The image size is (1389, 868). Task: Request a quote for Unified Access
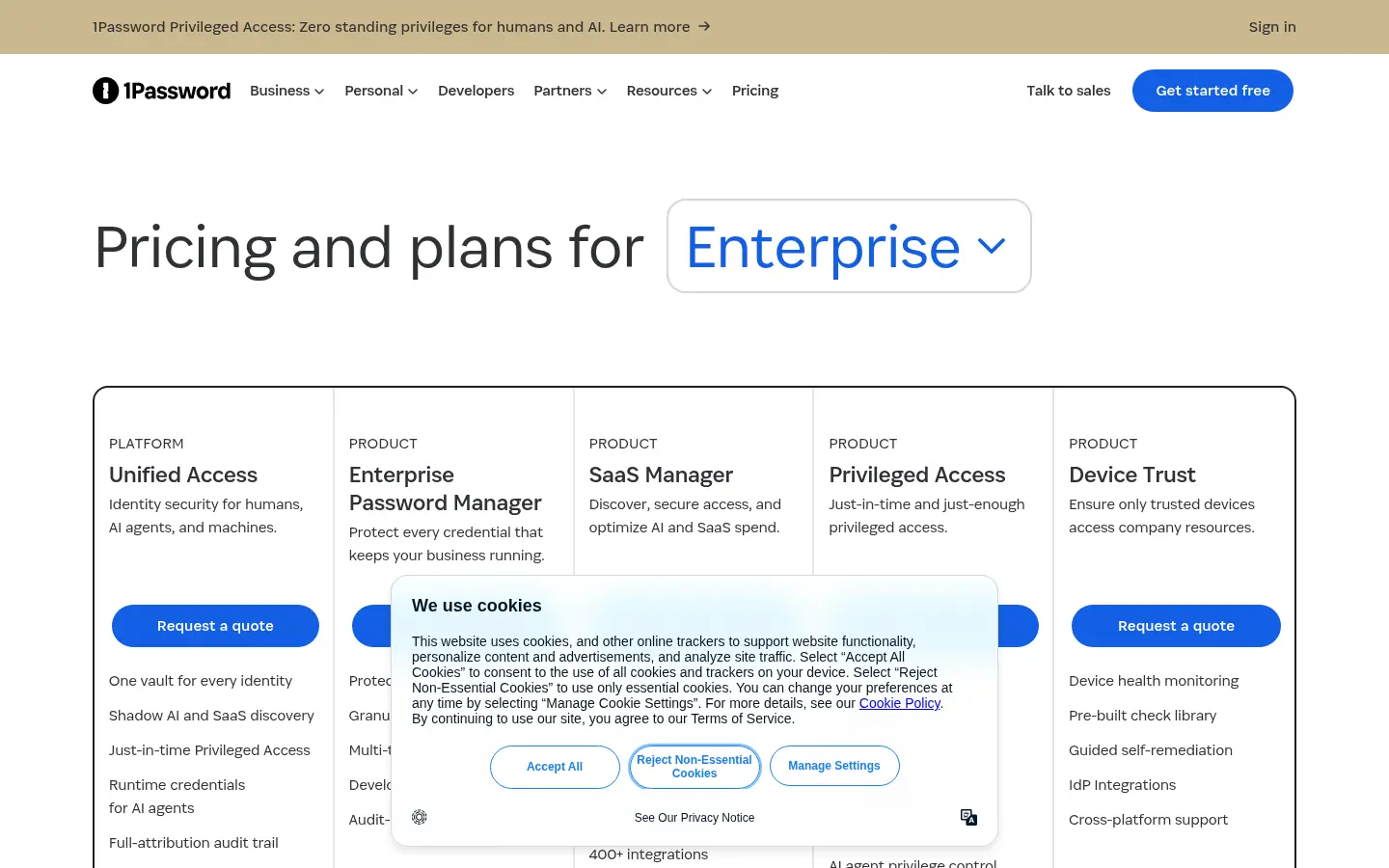(215, 626)
